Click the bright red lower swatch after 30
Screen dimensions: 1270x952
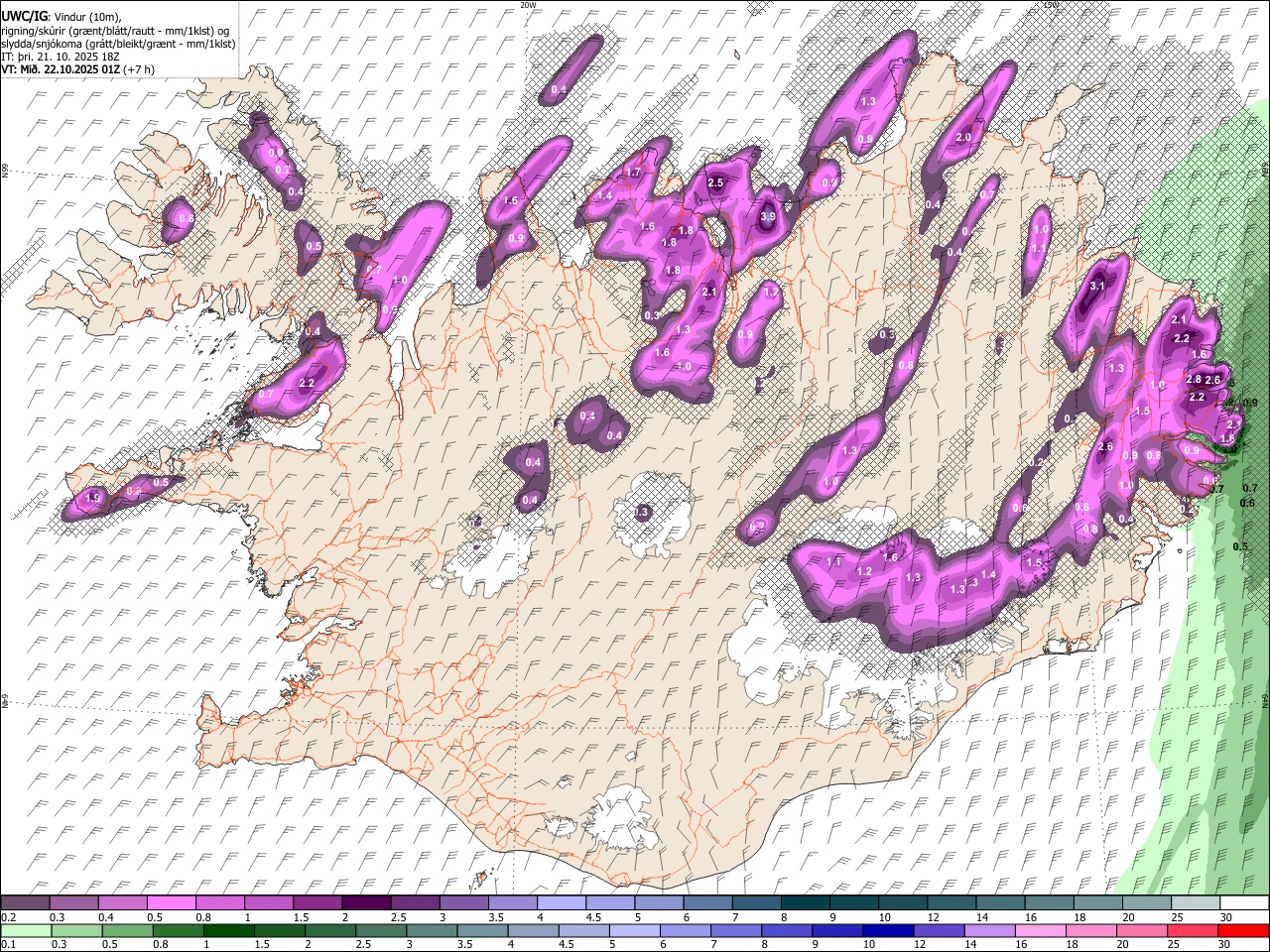coord(1245,931)
